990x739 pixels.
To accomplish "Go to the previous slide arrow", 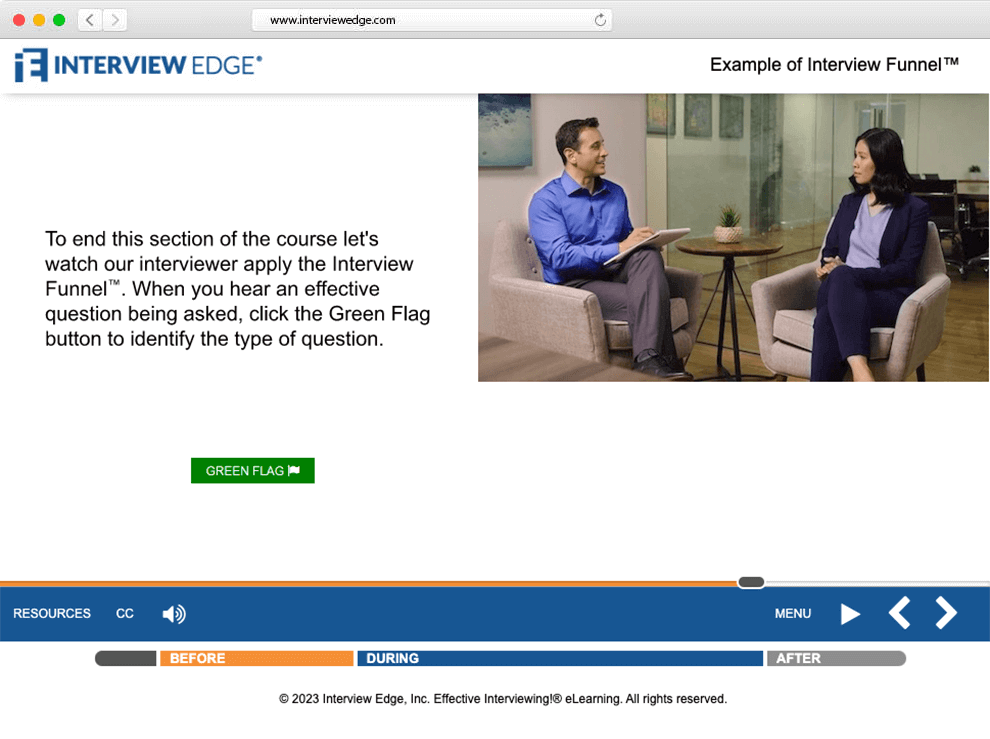I will point(899,613).
